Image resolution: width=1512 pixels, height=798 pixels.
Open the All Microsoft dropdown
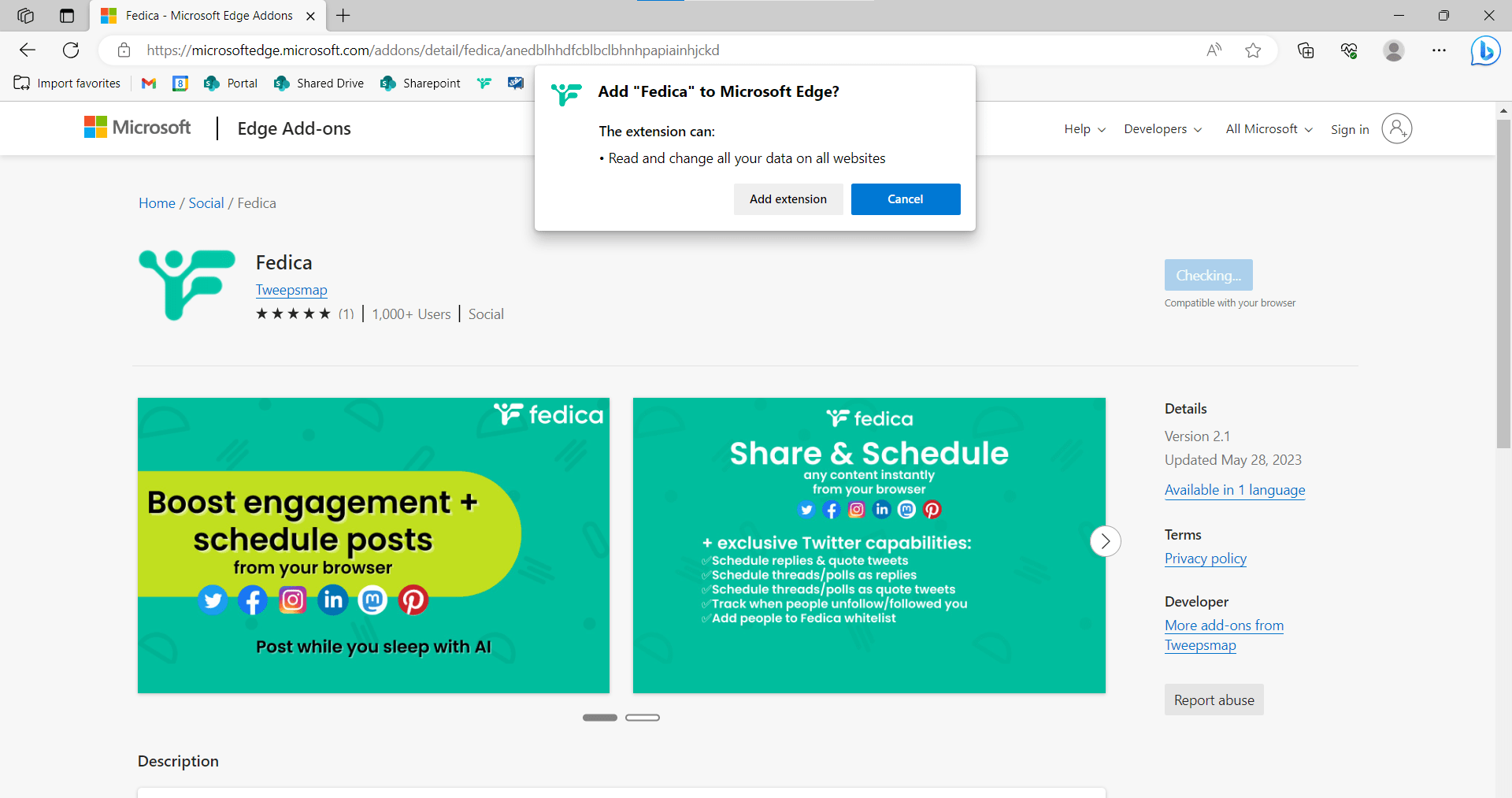(x=1267, y=128)
